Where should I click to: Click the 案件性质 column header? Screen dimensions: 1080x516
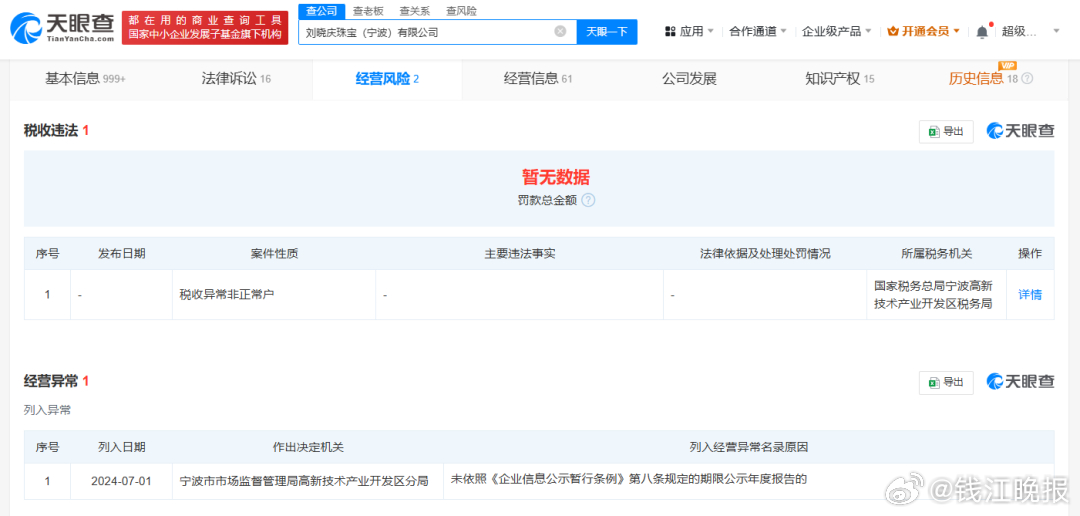[274, 254]
